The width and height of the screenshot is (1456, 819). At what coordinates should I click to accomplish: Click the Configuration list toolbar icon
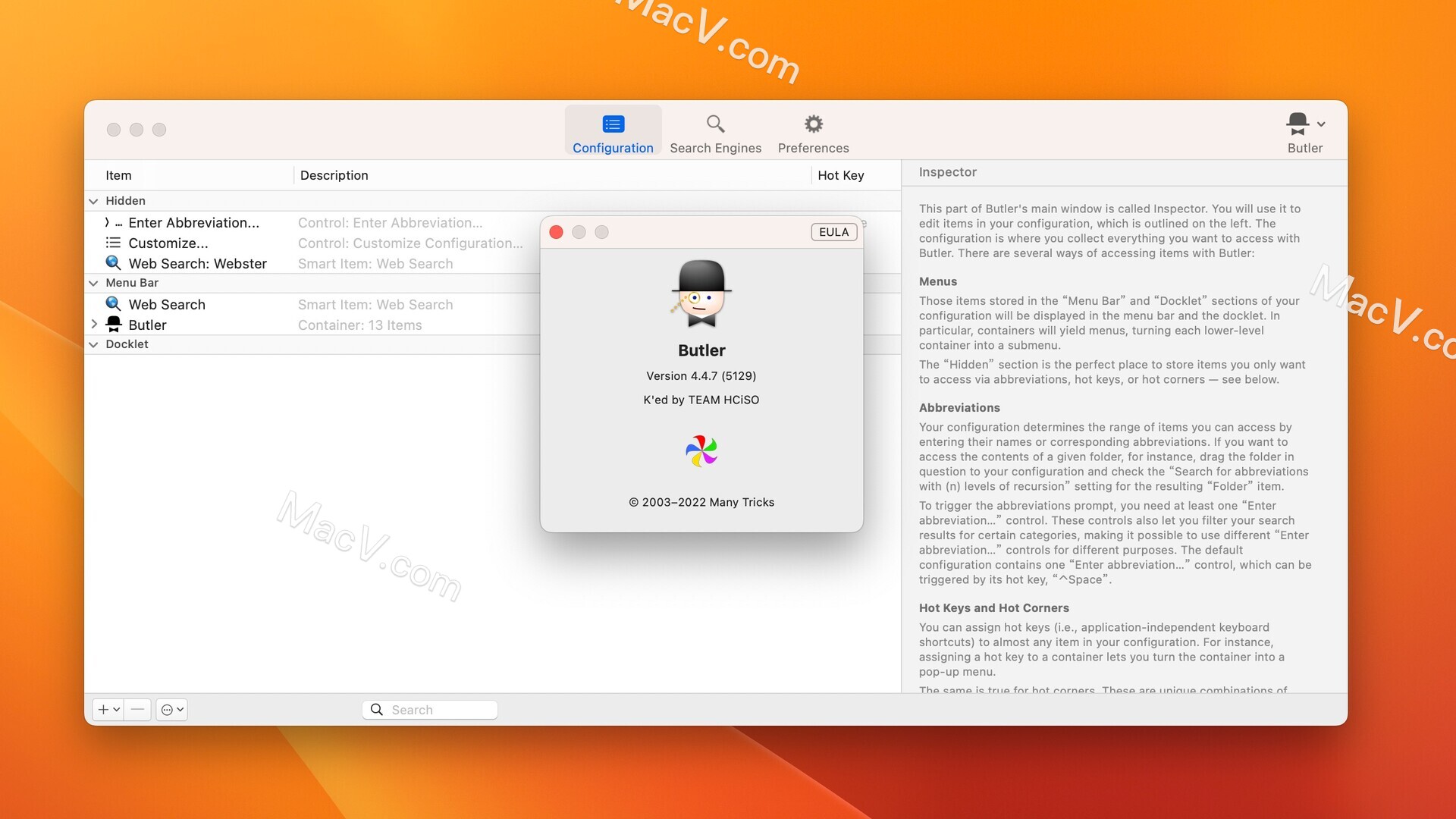coord(613,124)
